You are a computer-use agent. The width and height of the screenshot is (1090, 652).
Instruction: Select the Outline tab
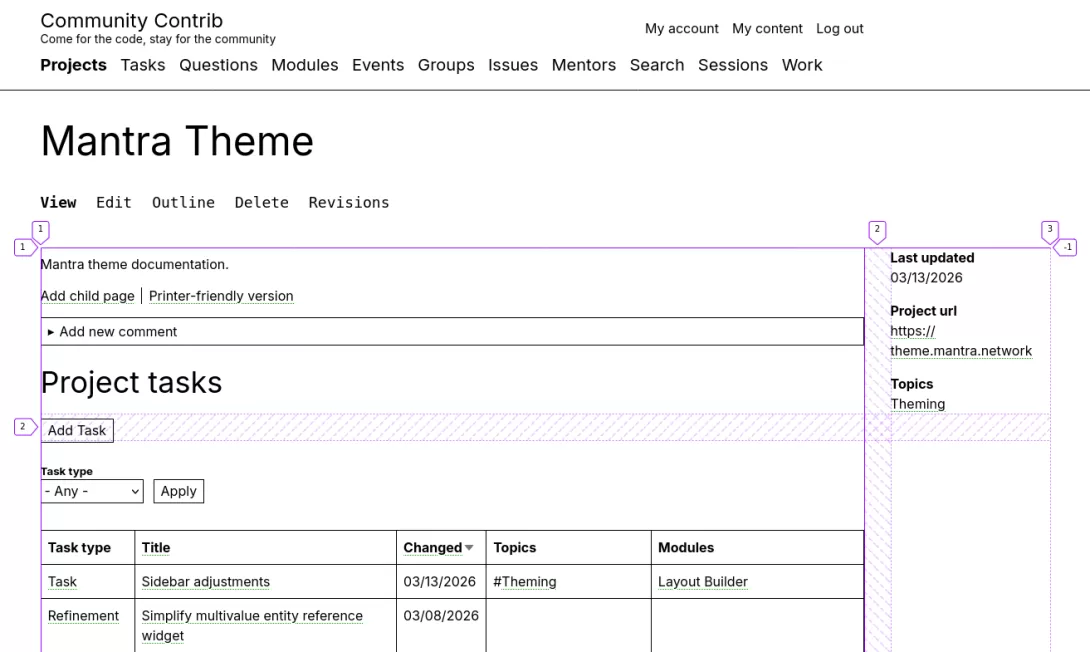(x=183, y=202)
